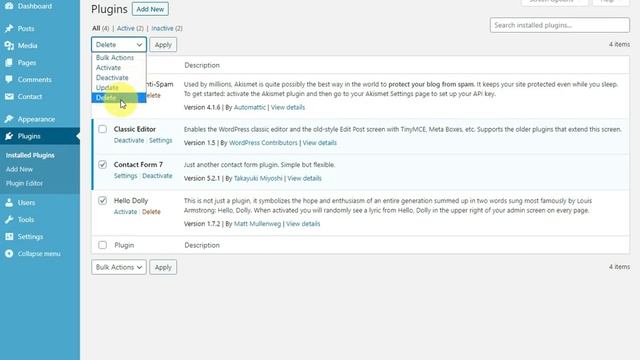
Task: Click the Plugin column header in footer
Action: [x=124, y=245]
